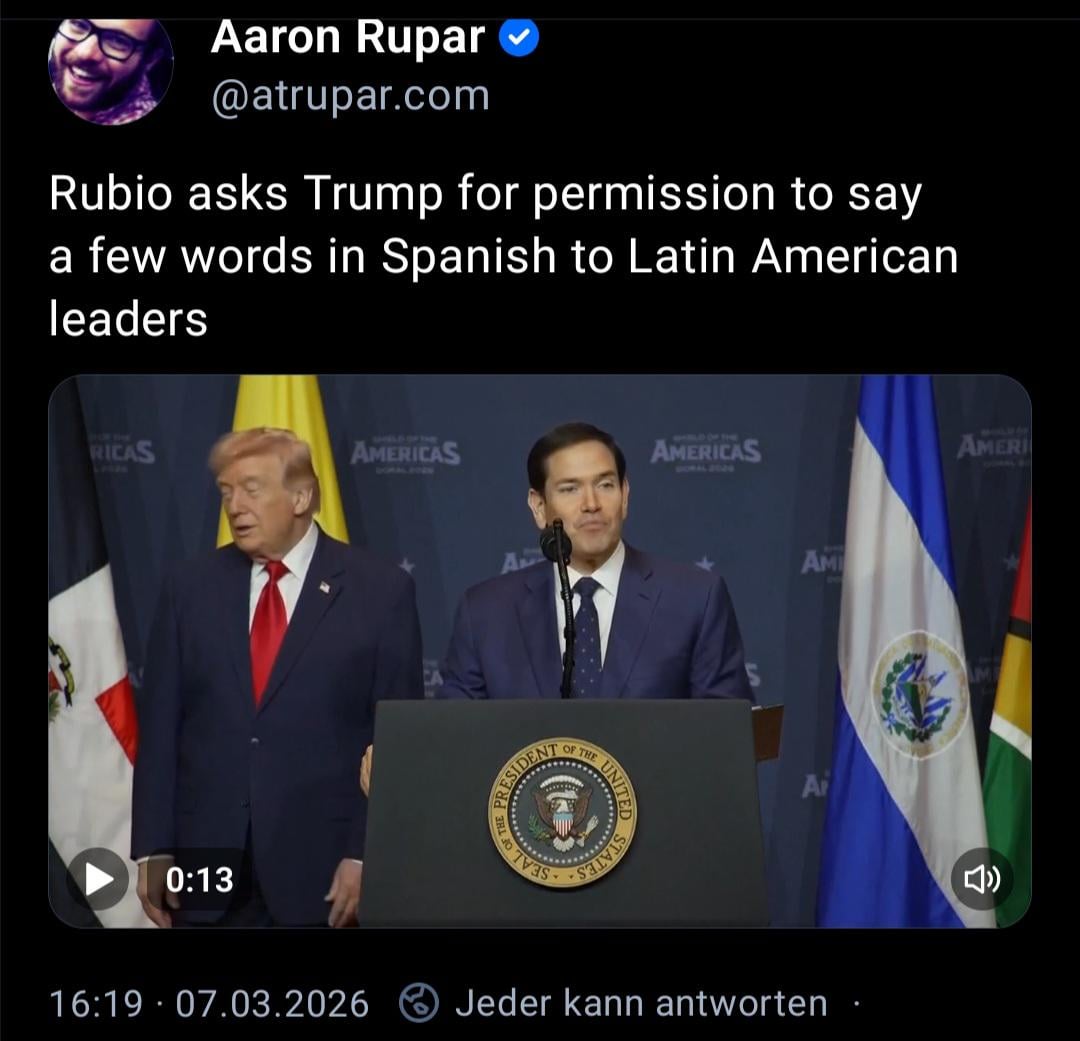Screen dimensions: 1080x1041
Task: Click the 16:19 post time
Action: click(x=96, y=1003)
